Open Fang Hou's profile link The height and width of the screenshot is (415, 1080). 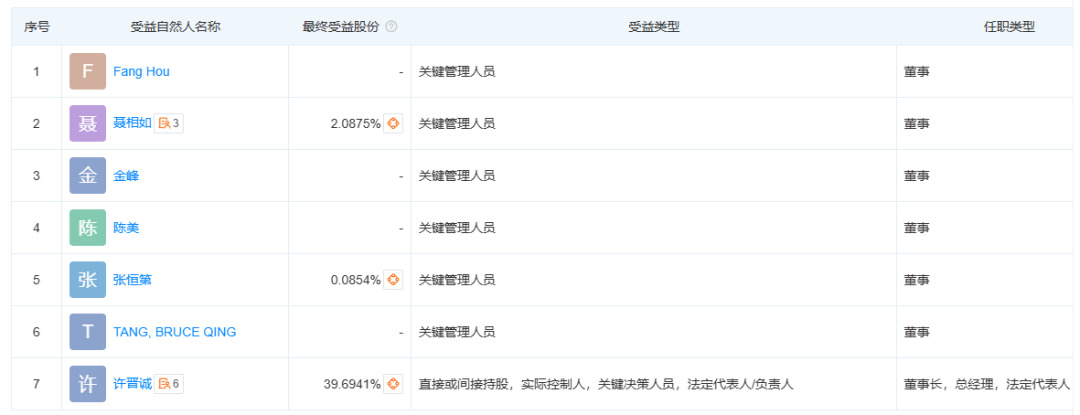pyautogui.click(x=142, y=72)
